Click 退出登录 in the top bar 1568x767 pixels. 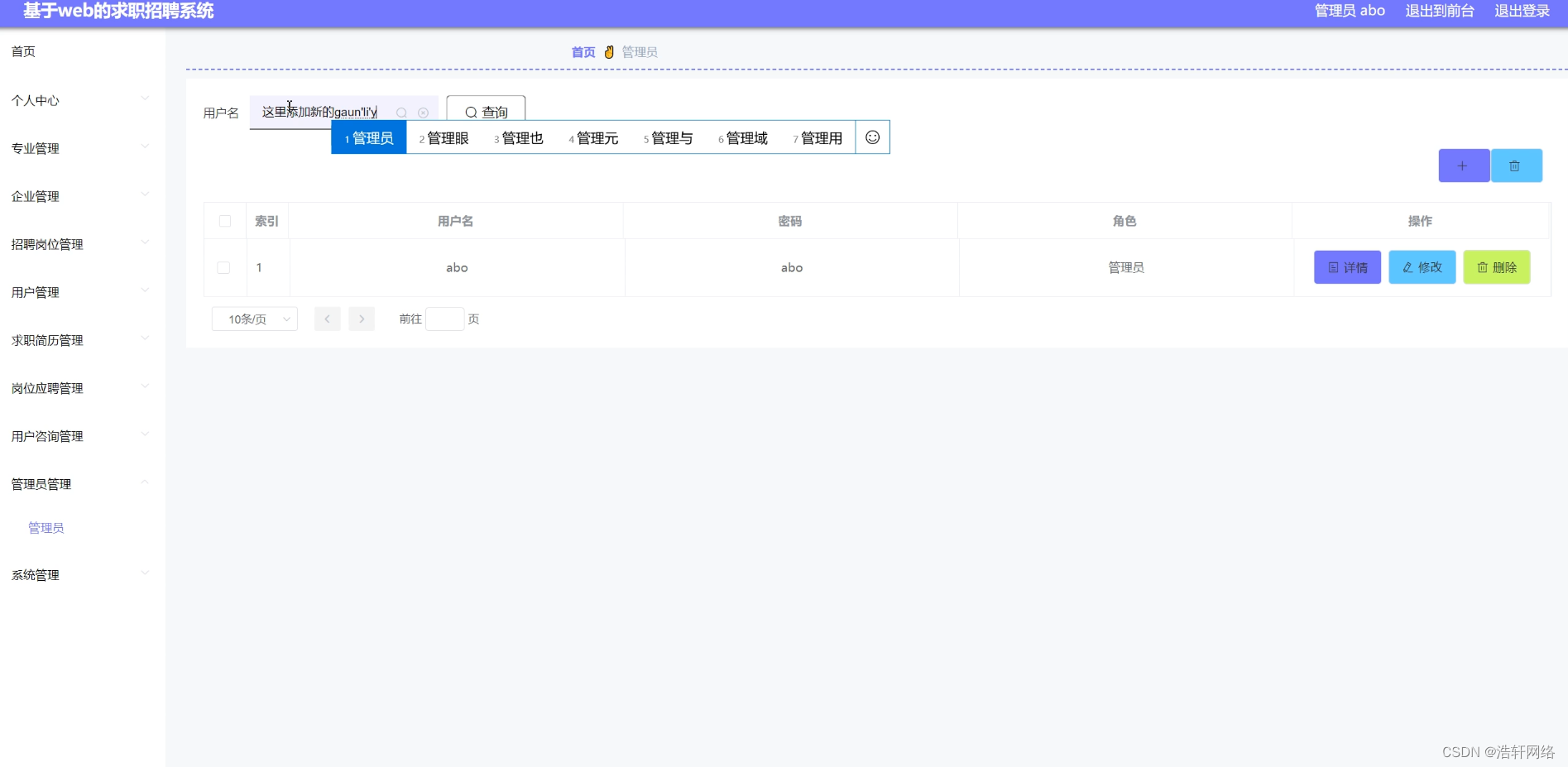click(1522, 11)
